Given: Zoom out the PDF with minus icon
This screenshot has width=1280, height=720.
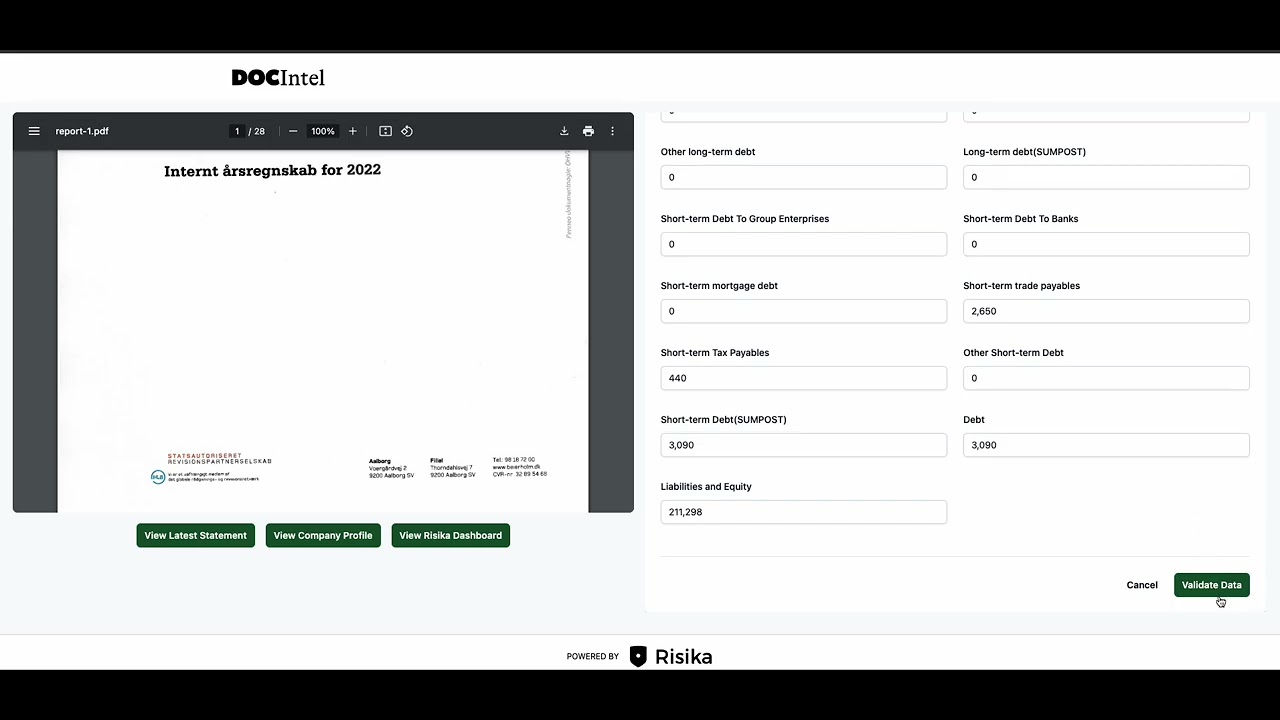Looking at the screenshot, I should pos(293,131).
